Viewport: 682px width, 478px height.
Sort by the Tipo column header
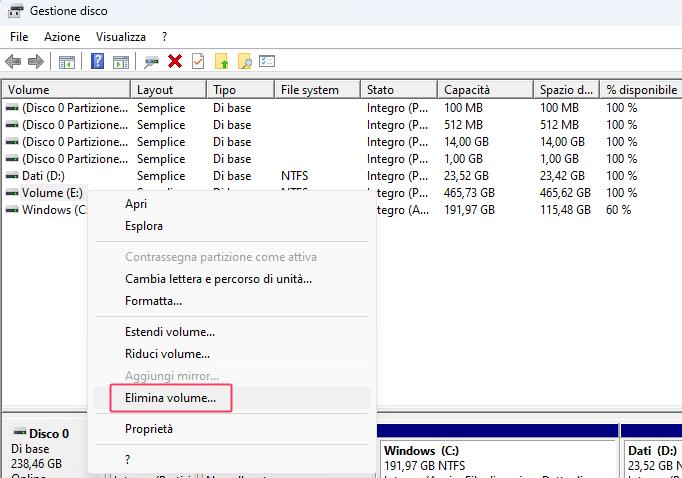point(241,90)
